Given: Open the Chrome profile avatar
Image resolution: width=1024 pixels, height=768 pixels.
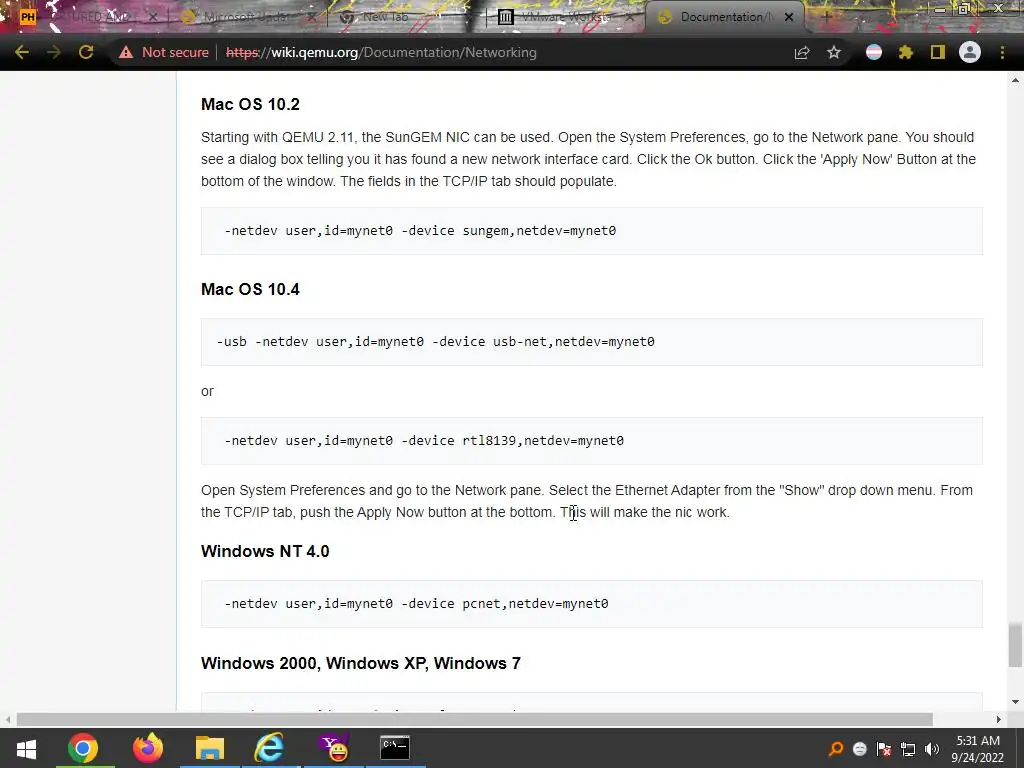Looking at the screenshot, I should [x=970, y=52].
